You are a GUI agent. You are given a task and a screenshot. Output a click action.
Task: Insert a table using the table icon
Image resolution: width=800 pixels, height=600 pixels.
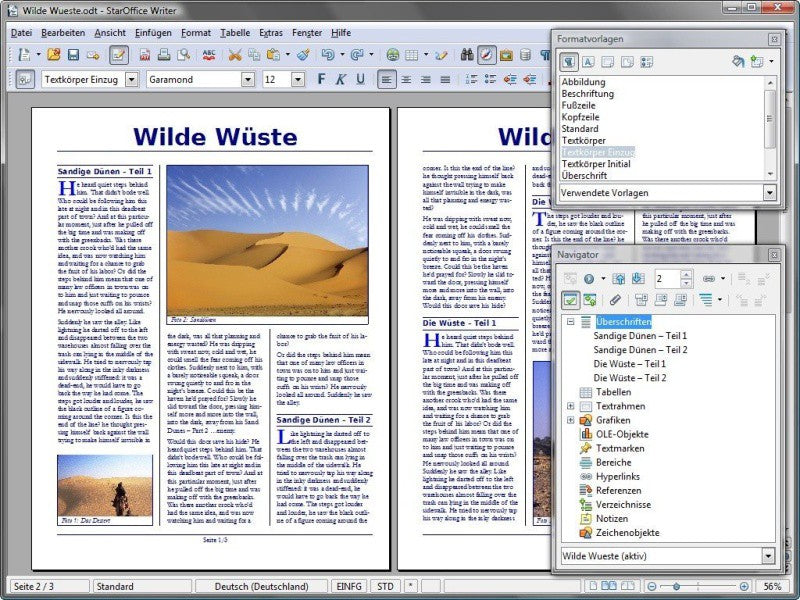point(412,55)
